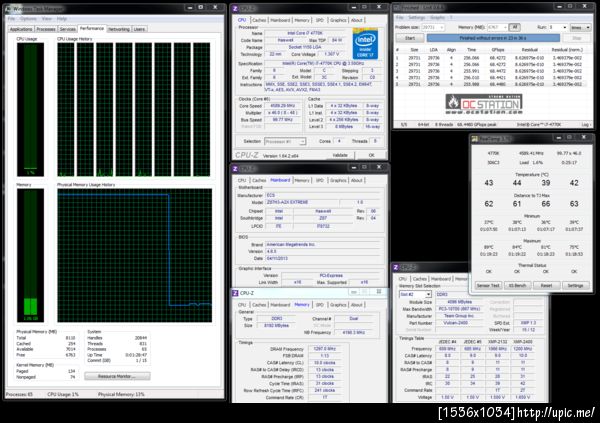Click the Reset button in Core Temp
600x423 pixels.
point(546,286)
